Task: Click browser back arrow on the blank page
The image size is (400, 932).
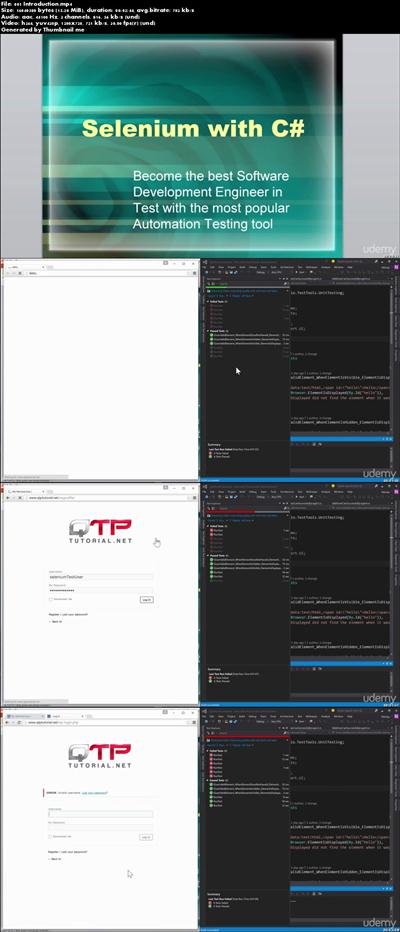Action: [7, 273]
